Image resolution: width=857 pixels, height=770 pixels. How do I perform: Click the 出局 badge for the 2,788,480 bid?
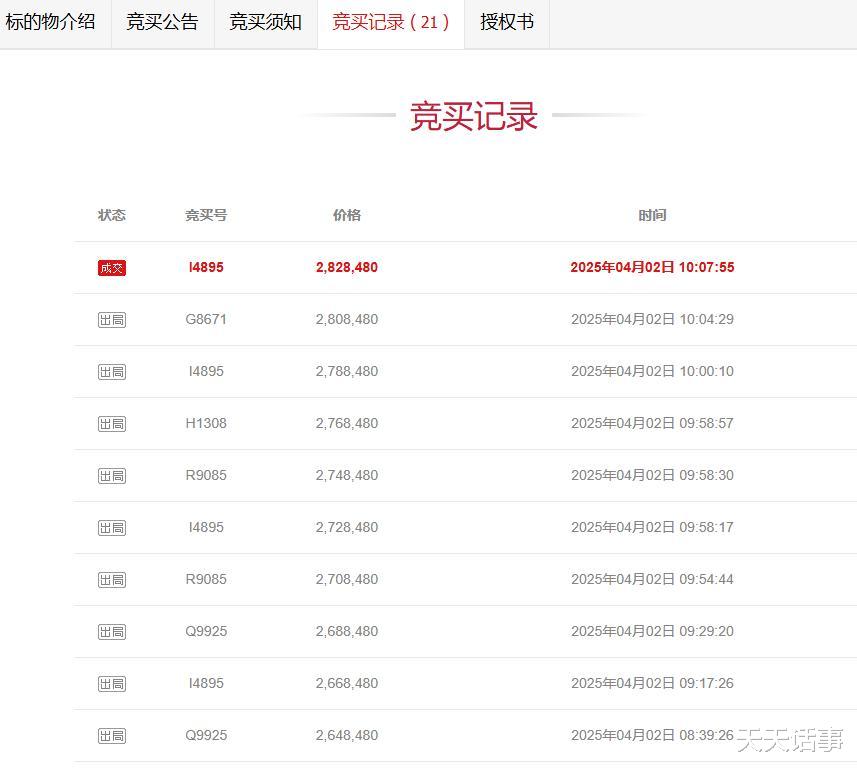(x=112, y=372)
